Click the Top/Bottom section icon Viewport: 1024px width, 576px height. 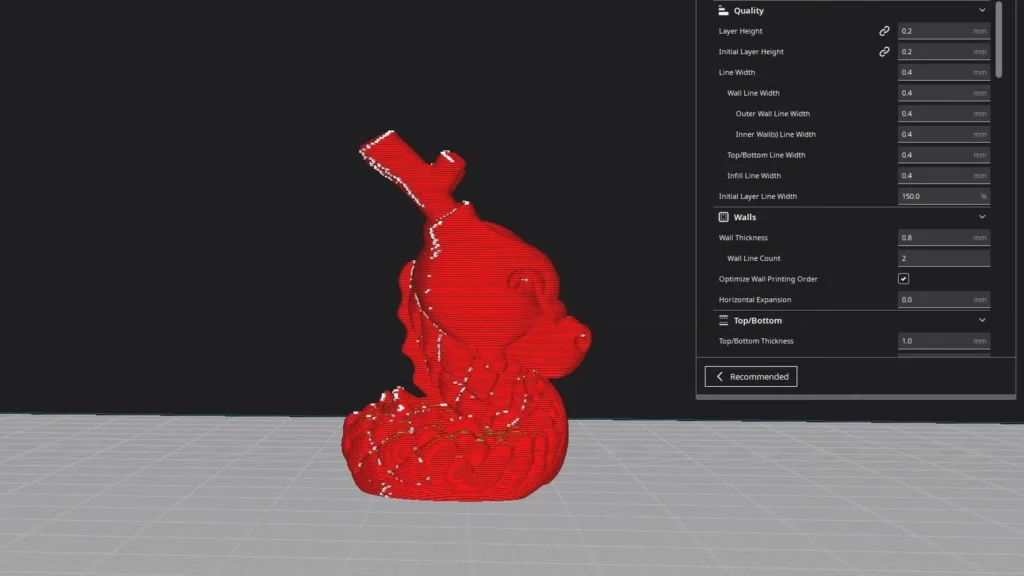click(723, 320)
